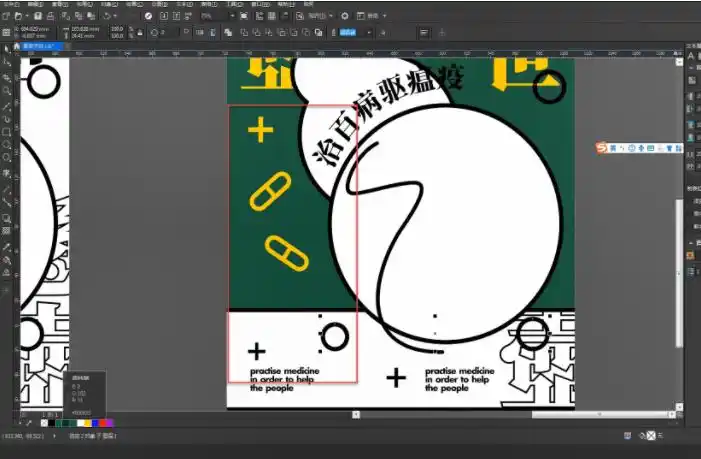Image resolution: width=701 pixels, height=459 pixels.
Task: Click the Options gear button in the toolbar
Action: pyautogui.click(x=345, y=17)
